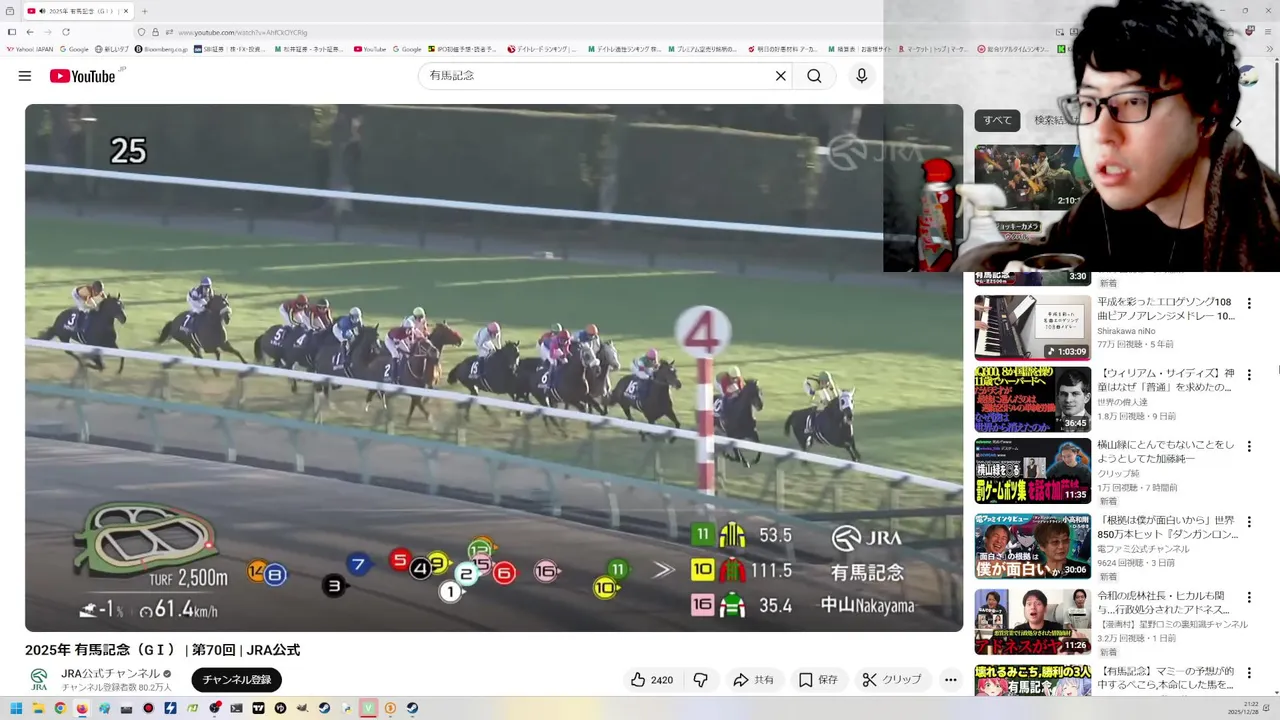Open the red record-circle taskbar app
This screenshot has height=720, width=1280.
click(148, 708)
